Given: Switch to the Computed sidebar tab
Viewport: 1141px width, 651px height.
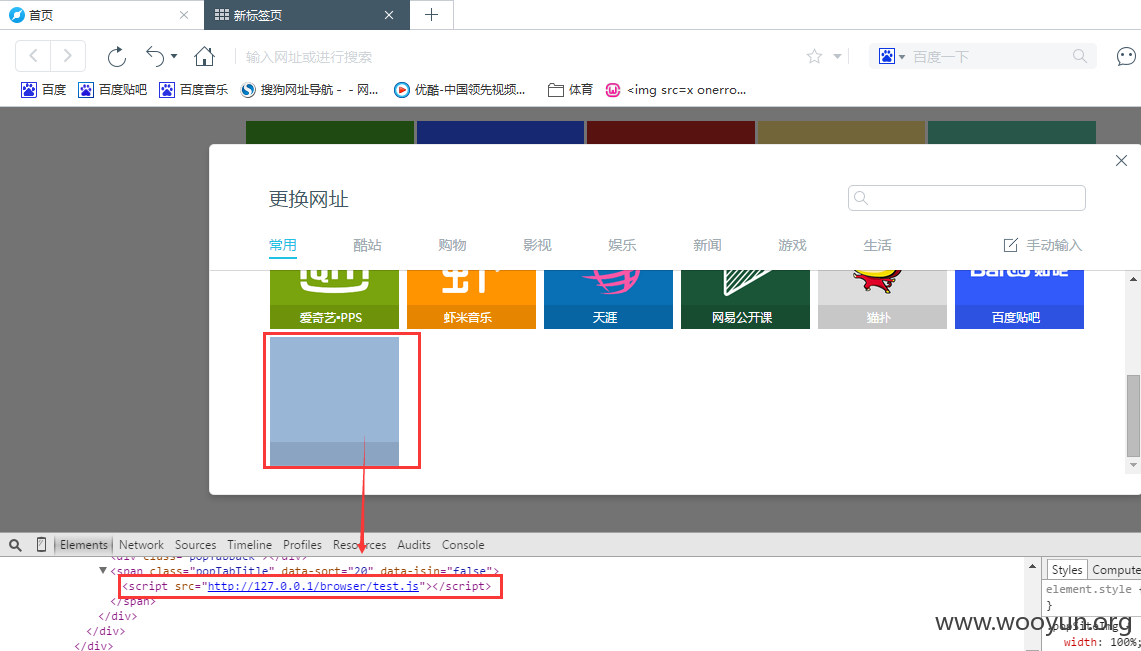Looking at the screenshot, I should coord(1115,570).
